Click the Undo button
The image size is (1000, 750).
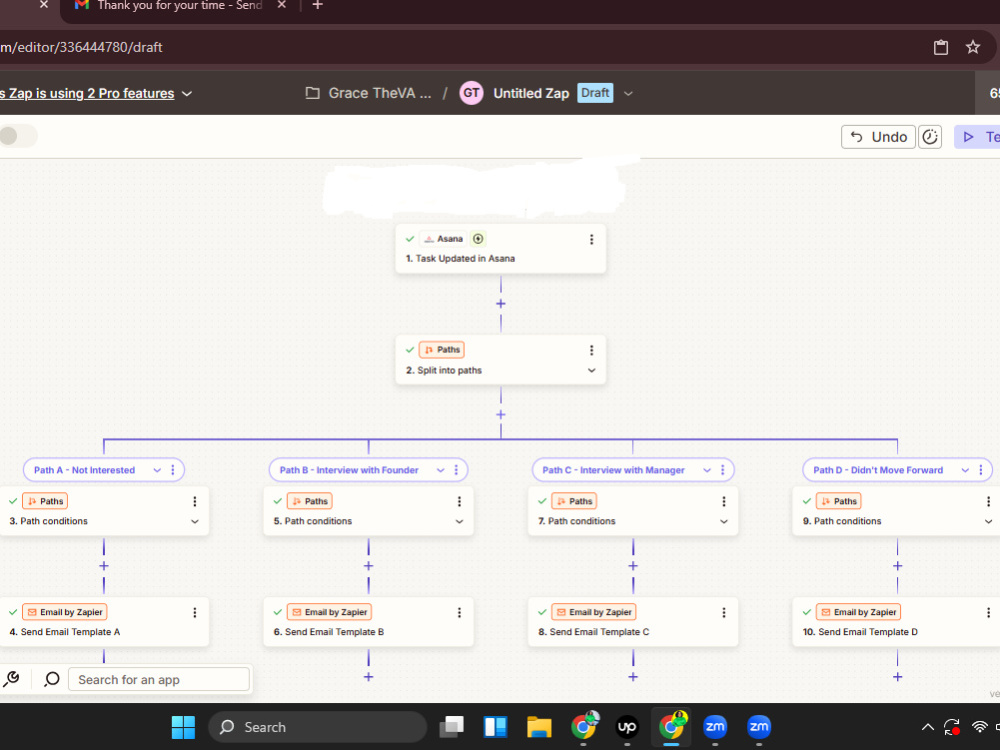tap(878, 137)
